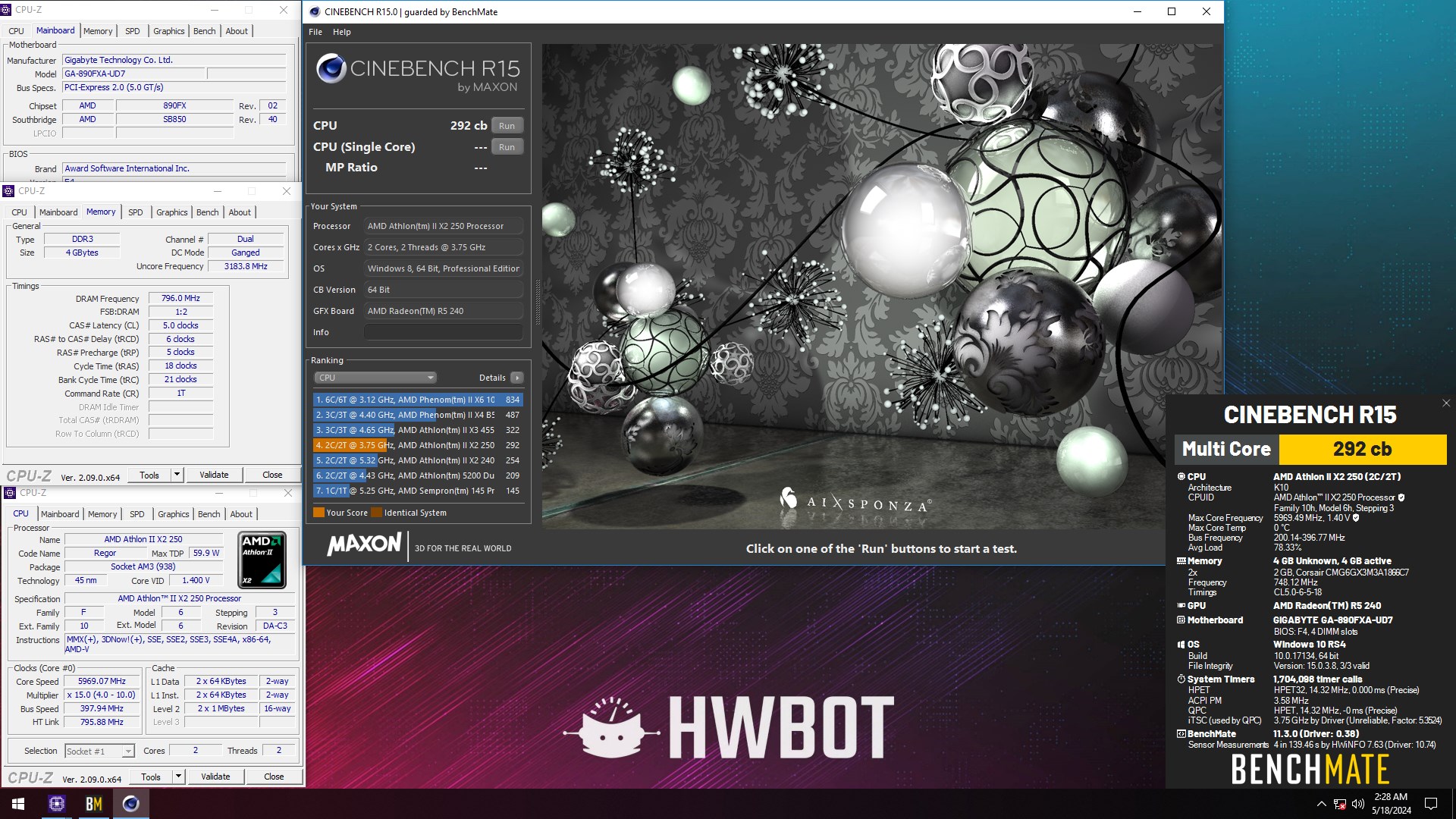Select CPU tab in top Mainboard CPU-Z window
The height and width of the screenshot is (819, 1456).
(x=17, y=31)
